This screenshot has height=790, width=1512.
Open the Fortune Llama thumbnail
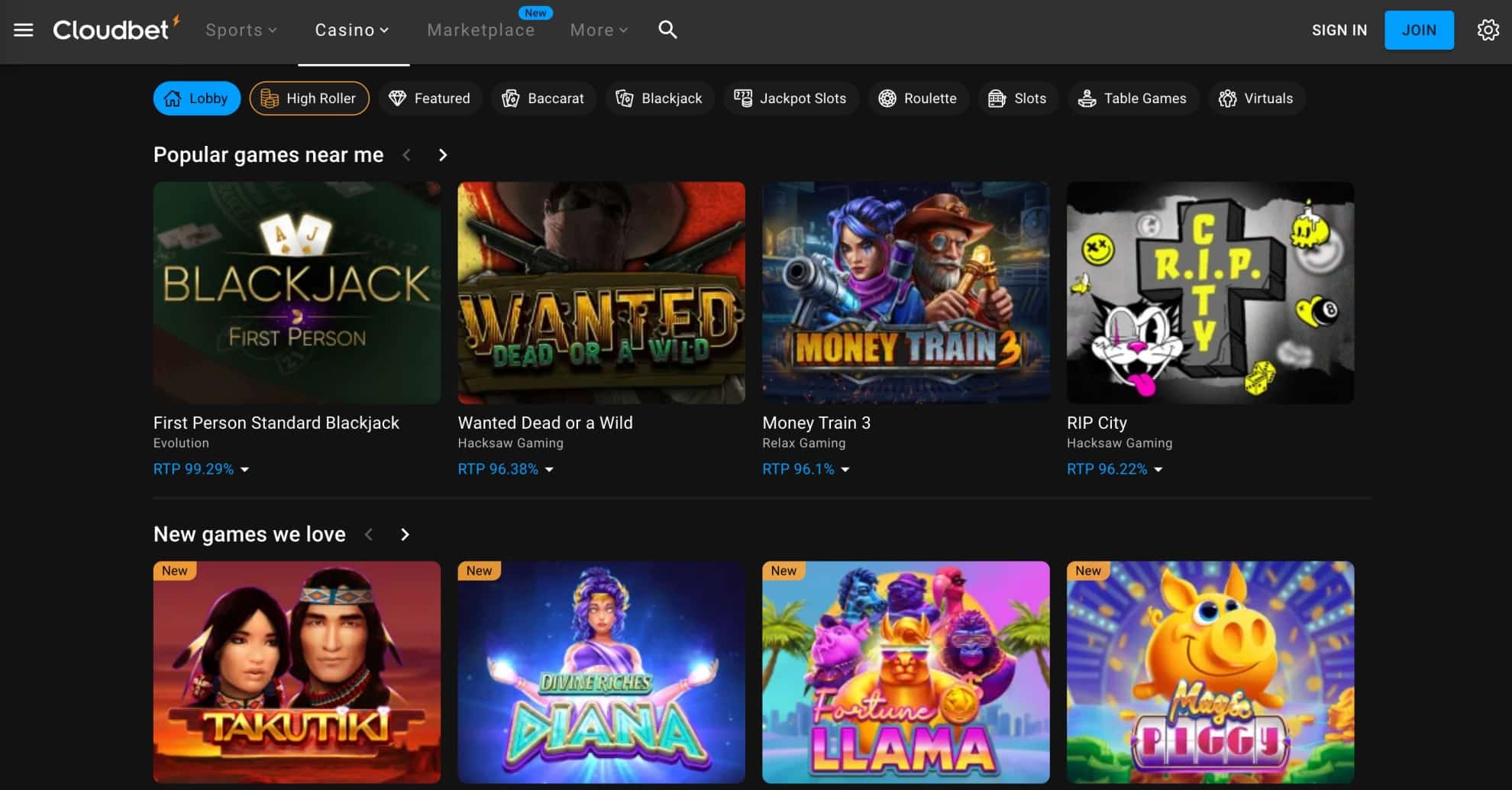906,672
